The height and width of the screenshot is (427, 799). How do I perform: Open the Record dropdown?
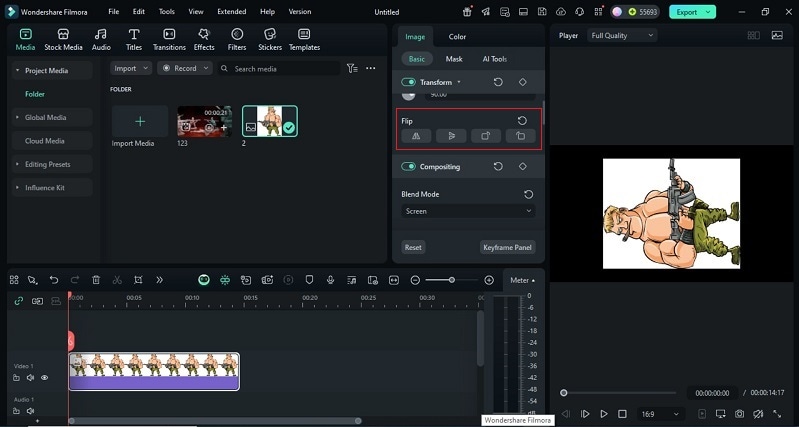[x=185, y=68]
